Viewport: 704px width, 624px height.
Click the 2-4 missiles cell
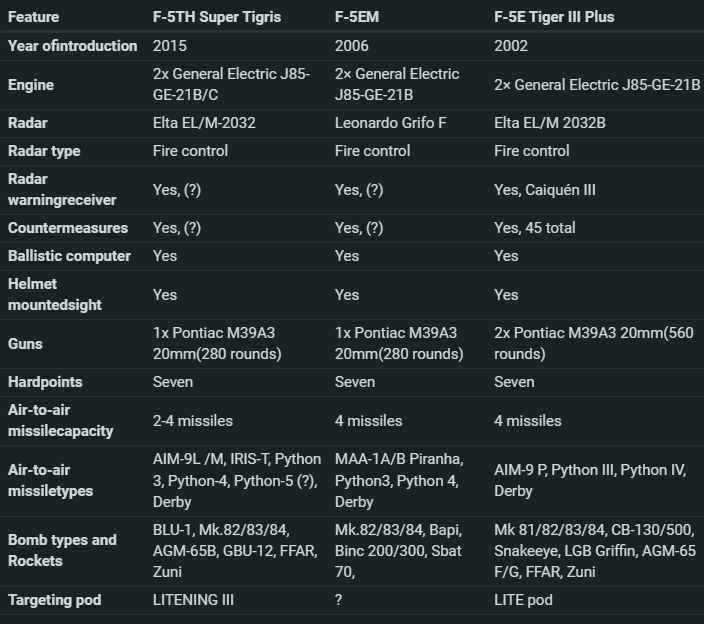point(193,421)
